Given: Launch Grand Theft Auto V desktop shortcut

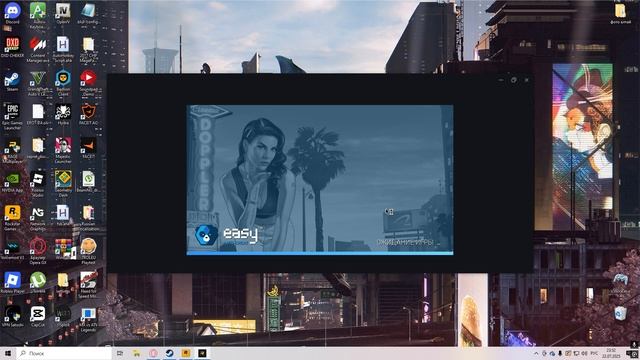Looking at the screenshot, I should [38, 83].
